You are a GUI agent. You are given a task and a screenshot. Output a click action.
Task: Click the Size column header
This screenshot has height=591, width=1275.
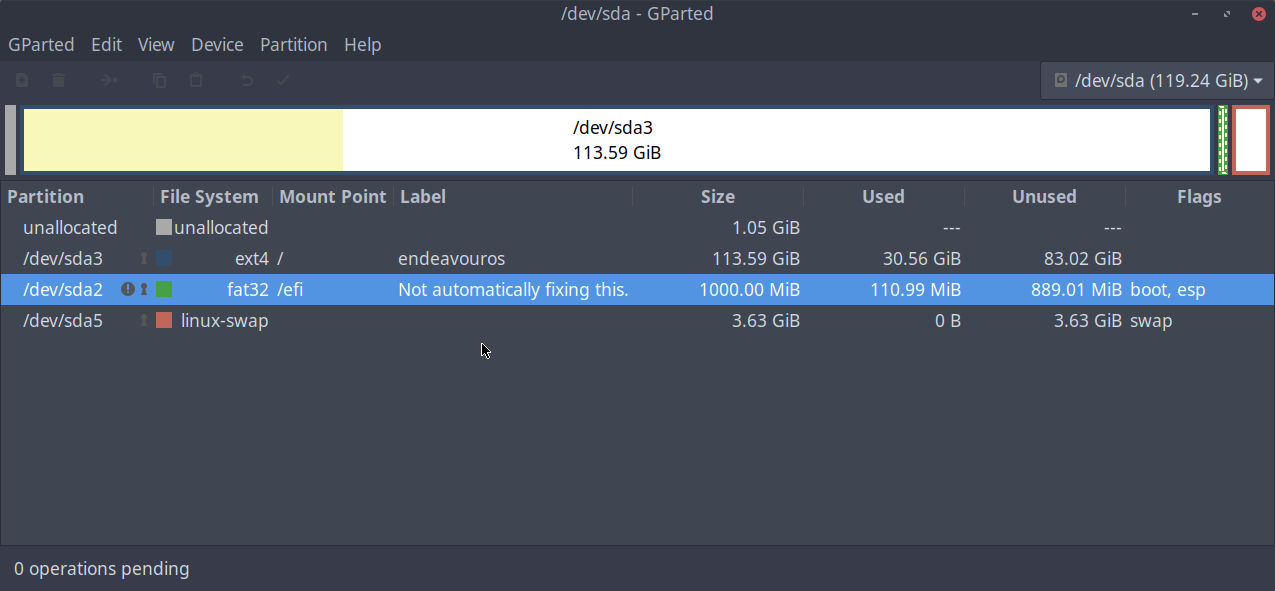click(717, 197)
